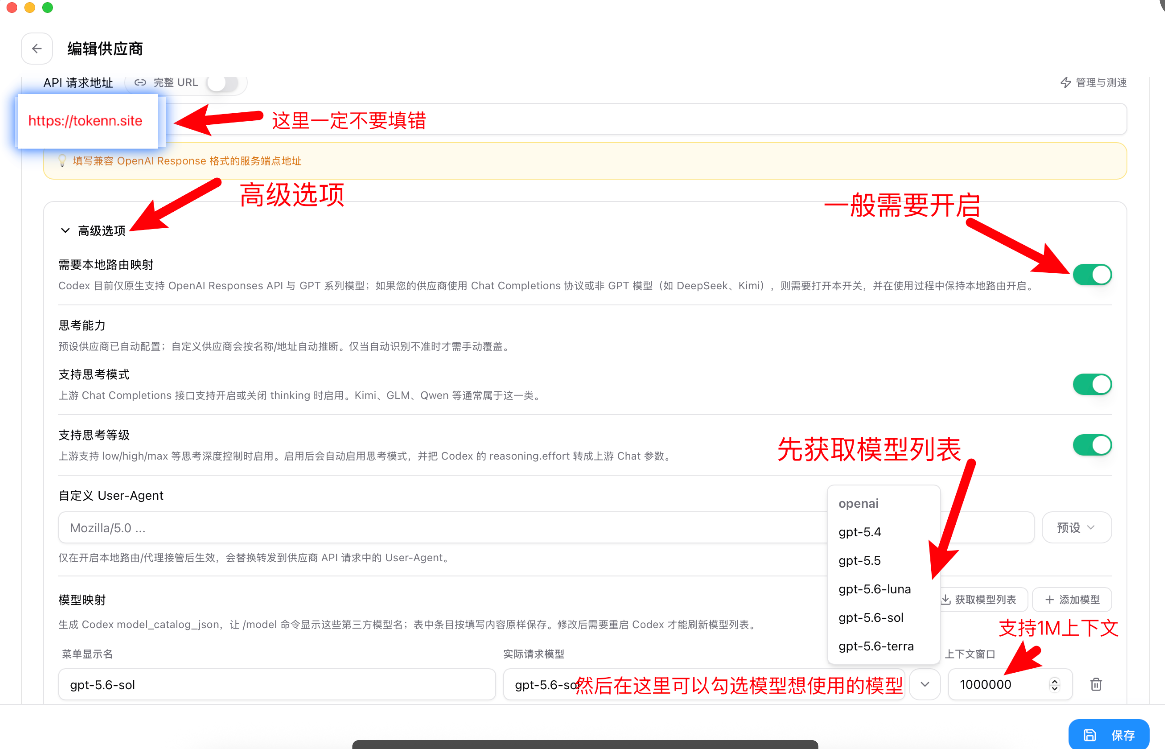The height and width of the screenshot is (749, 1165).
Task: Click the 思考能力 heading text
Action: (82, 325)
